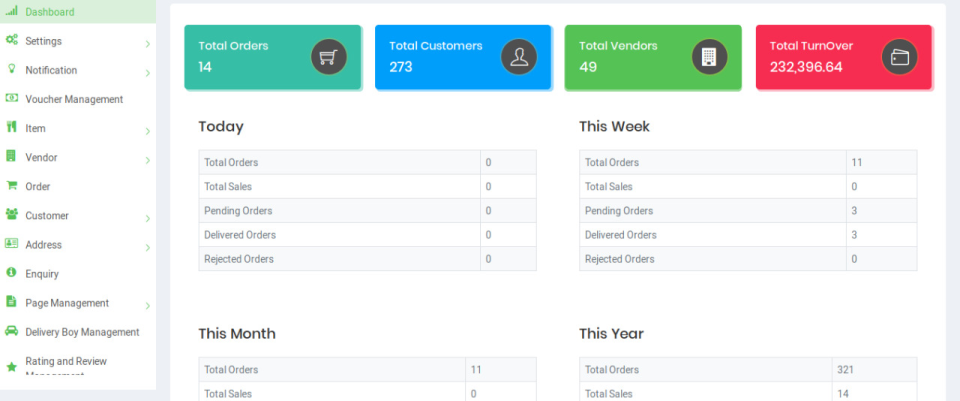Expand the Page Management chevron

tap(148, 306)
